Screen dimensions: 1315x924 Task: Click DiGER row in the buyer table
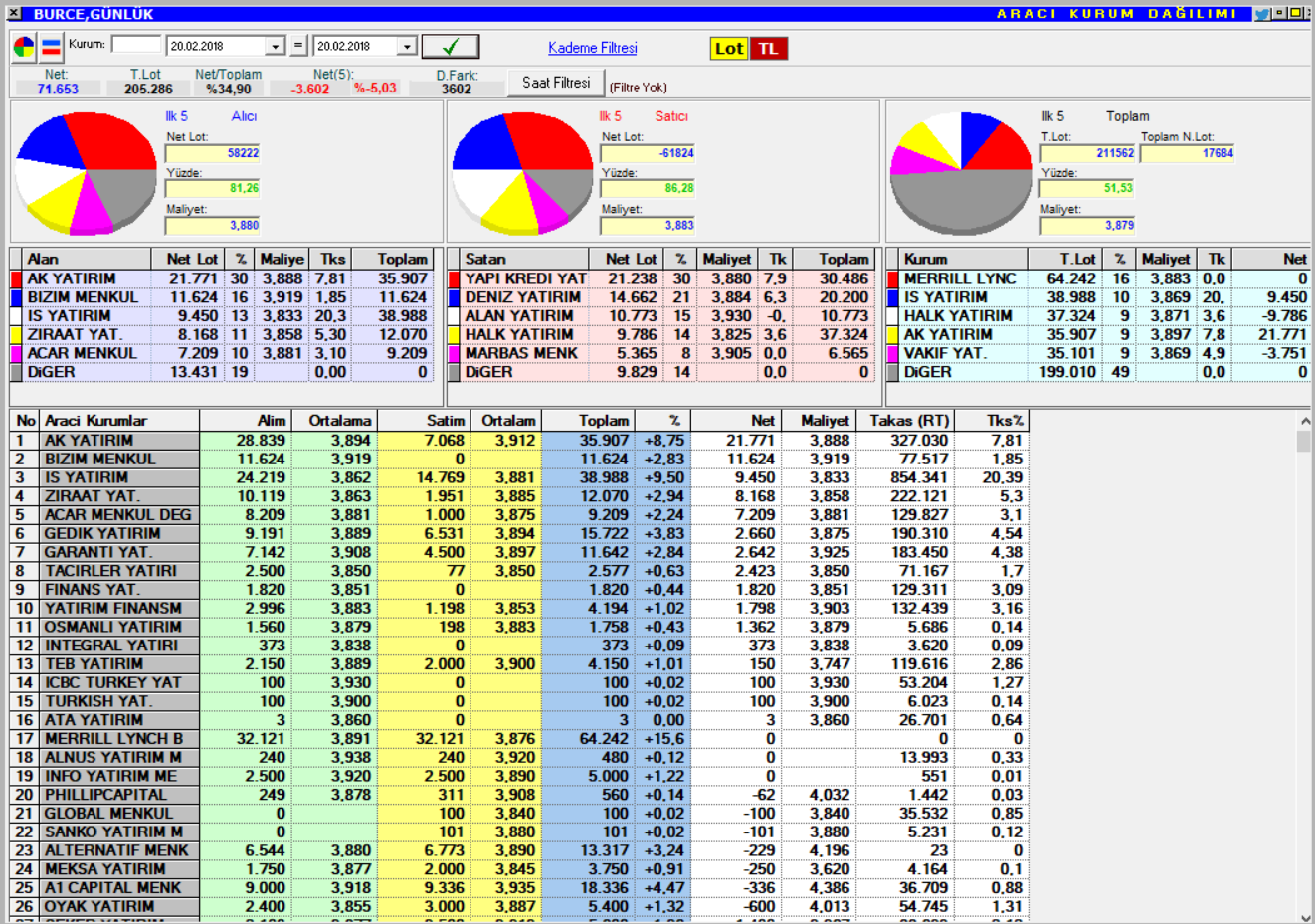tap(221, 373)
